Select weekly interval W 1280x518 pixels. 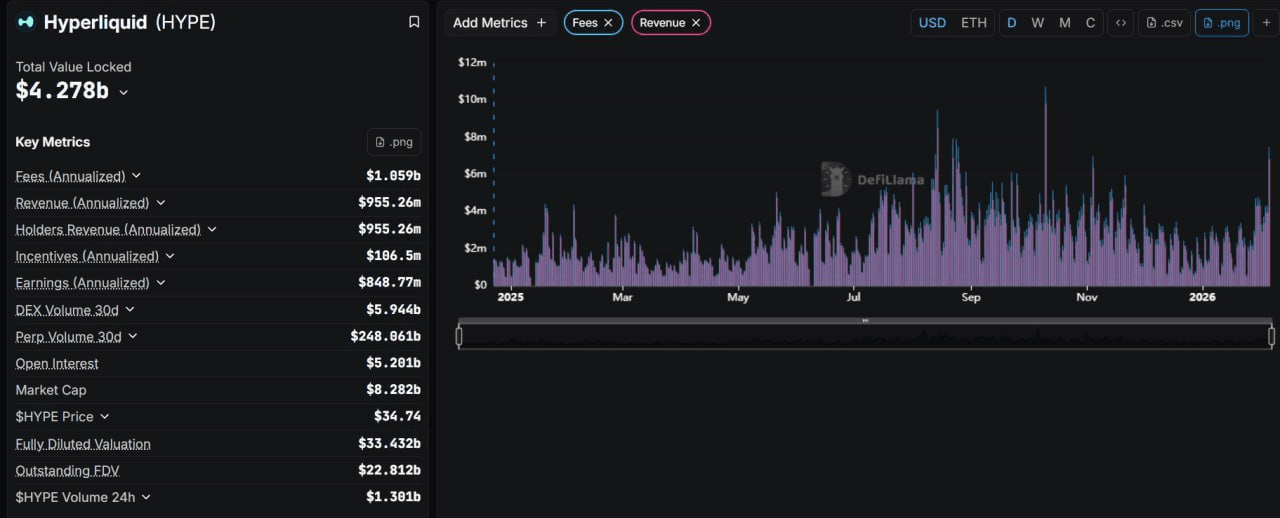tap(1038, 23)
